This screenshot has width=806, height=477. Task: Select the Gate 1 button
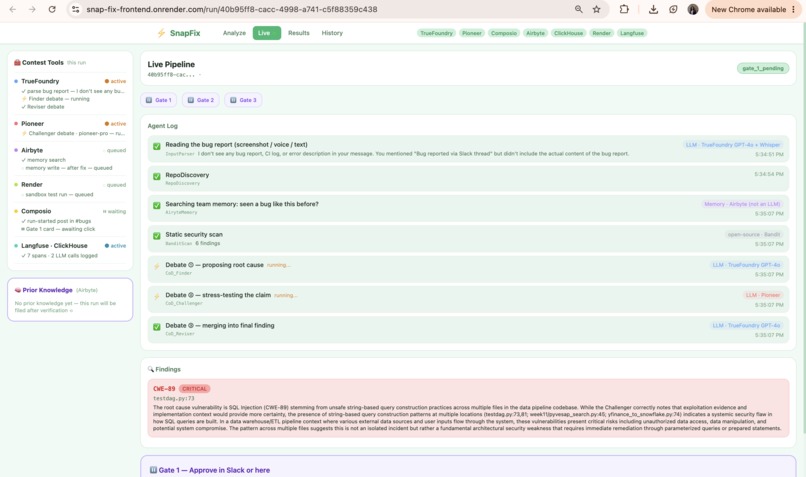pyautogui.click(x=158, y=100)
